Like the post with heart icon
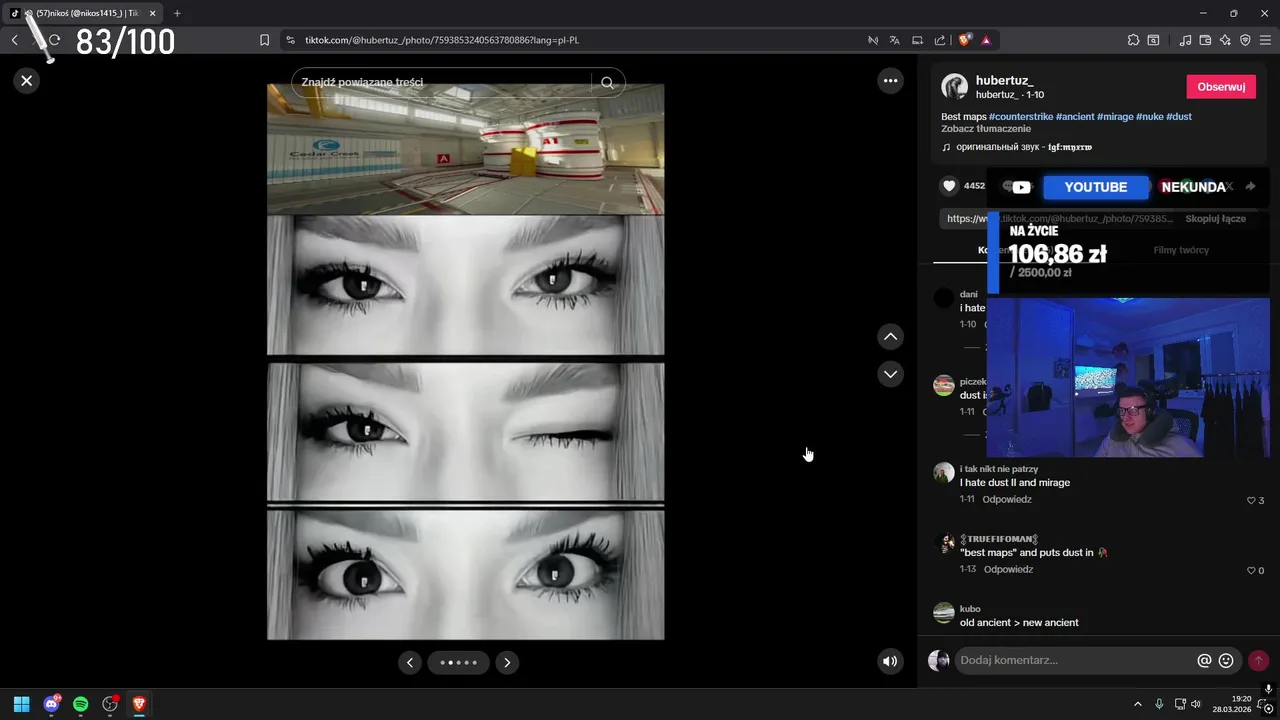The height and width of the screenshot is (720, 1280). 948,186
